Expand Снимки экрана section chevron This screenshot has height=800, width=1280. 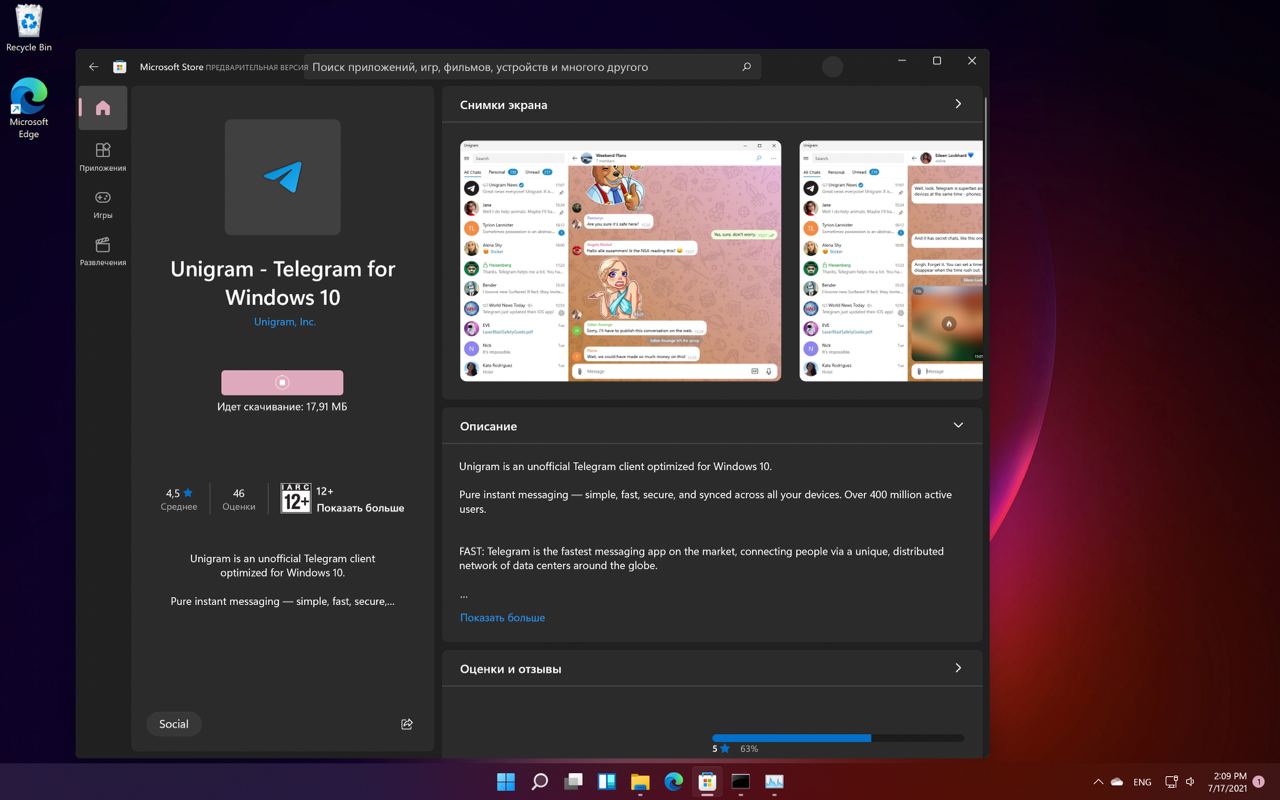click(x=958, y=104)
